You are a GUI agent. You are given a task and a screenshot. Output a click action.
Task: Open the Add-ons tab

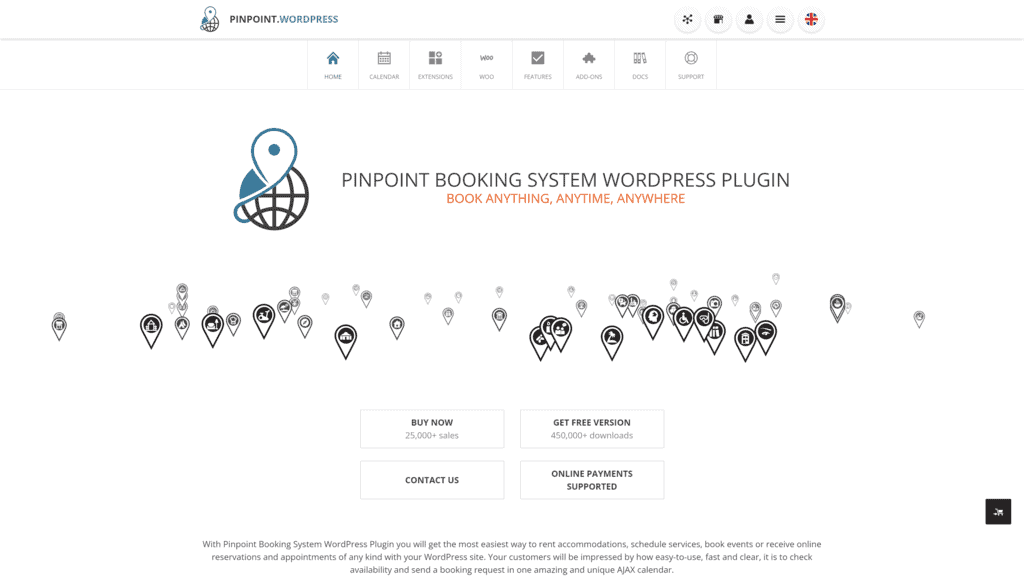pos(589,65)
